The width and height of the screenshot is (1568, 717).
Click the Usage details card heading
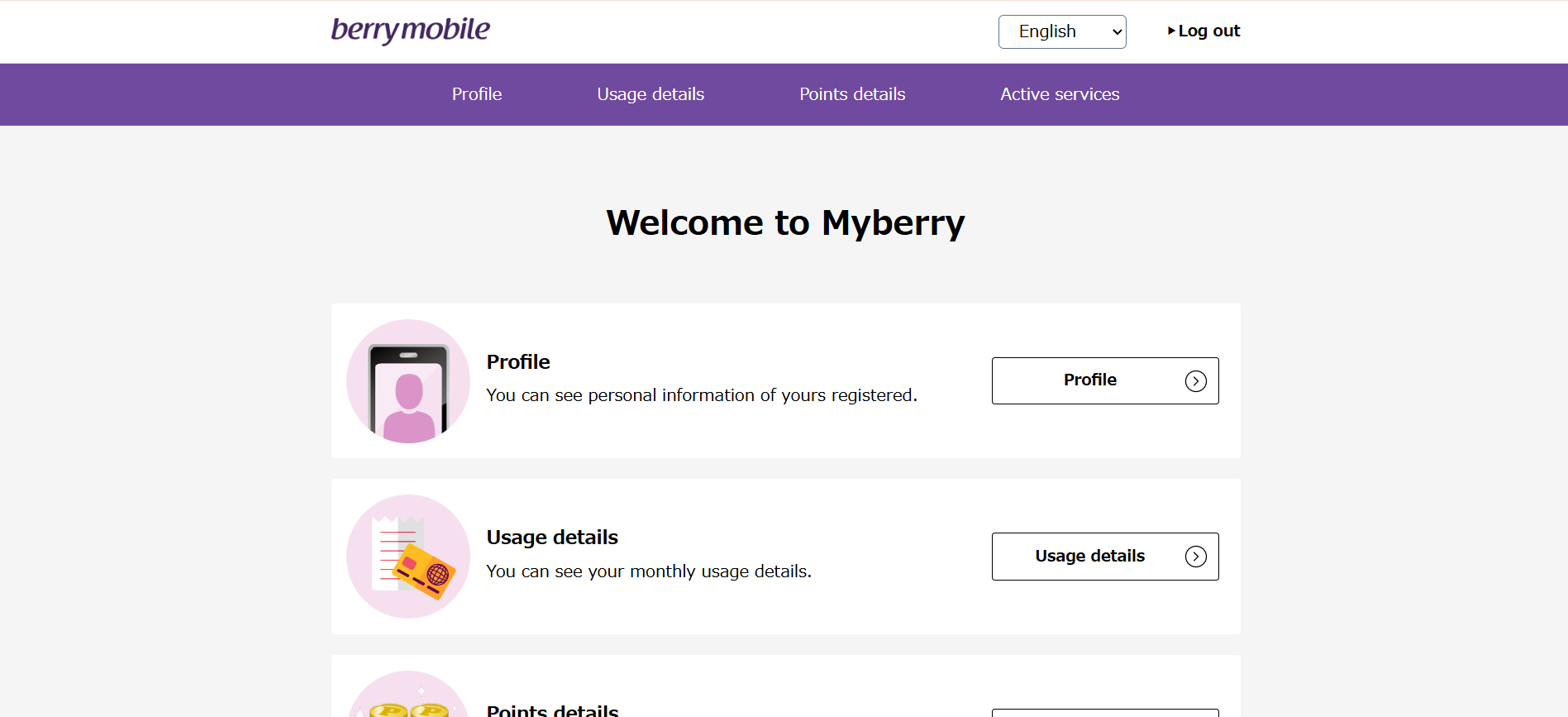[552, 538]
